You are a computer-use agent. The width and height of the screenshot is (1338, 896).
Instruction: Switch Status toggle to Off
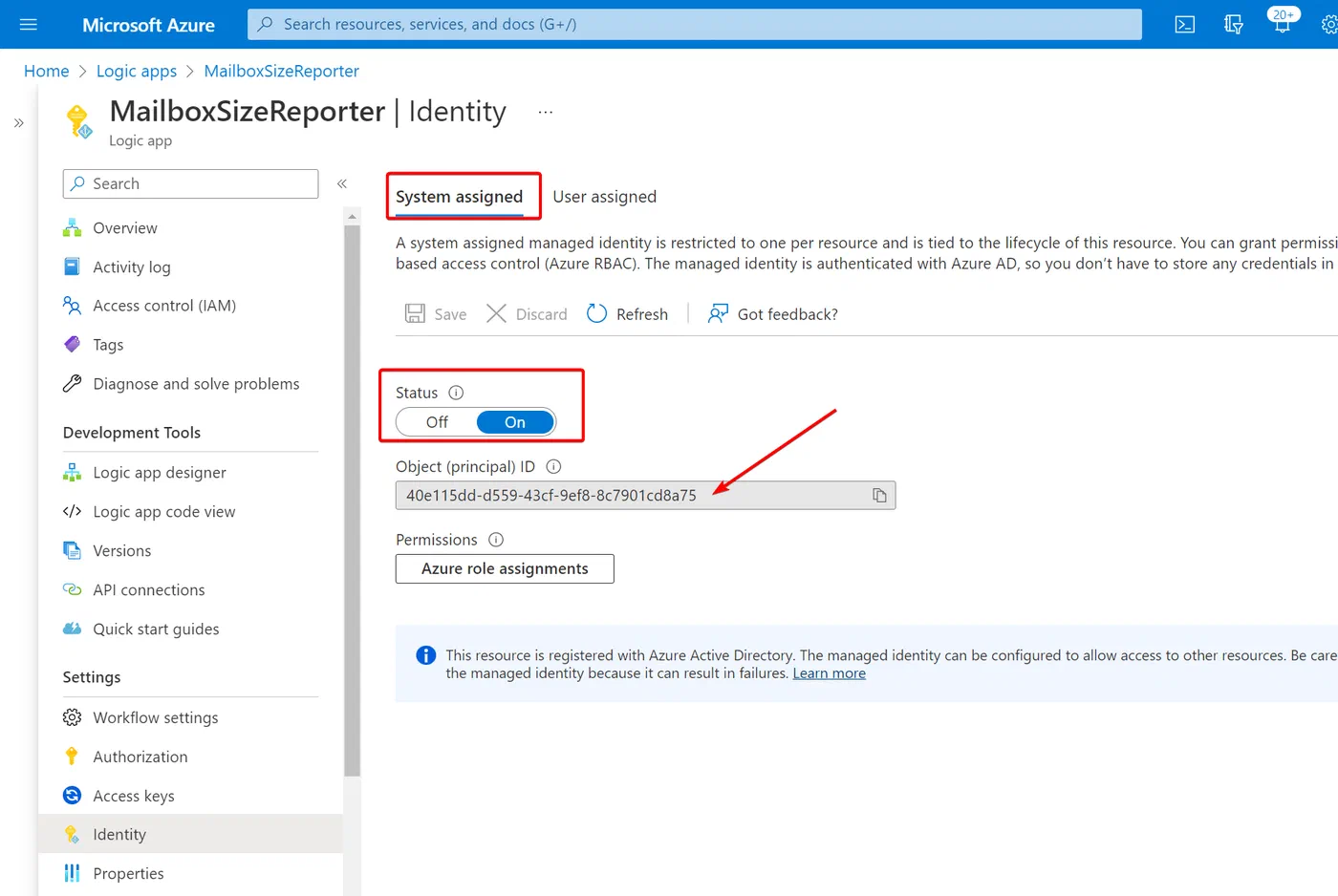pos(437,422)
